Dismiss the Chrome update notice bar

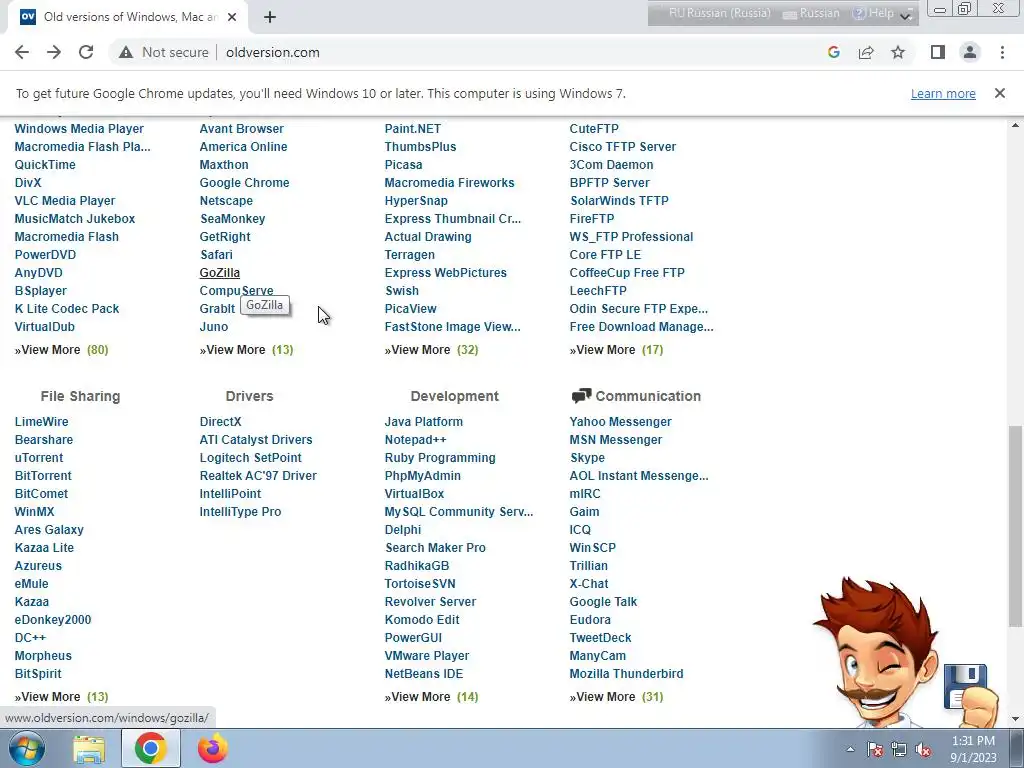[x=999, y=93]
